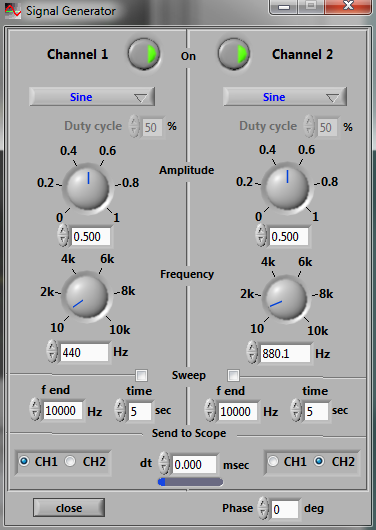Select CH1 radio in left scope group
Viewport: 376px width, 530px height.
tap(24, 461)
